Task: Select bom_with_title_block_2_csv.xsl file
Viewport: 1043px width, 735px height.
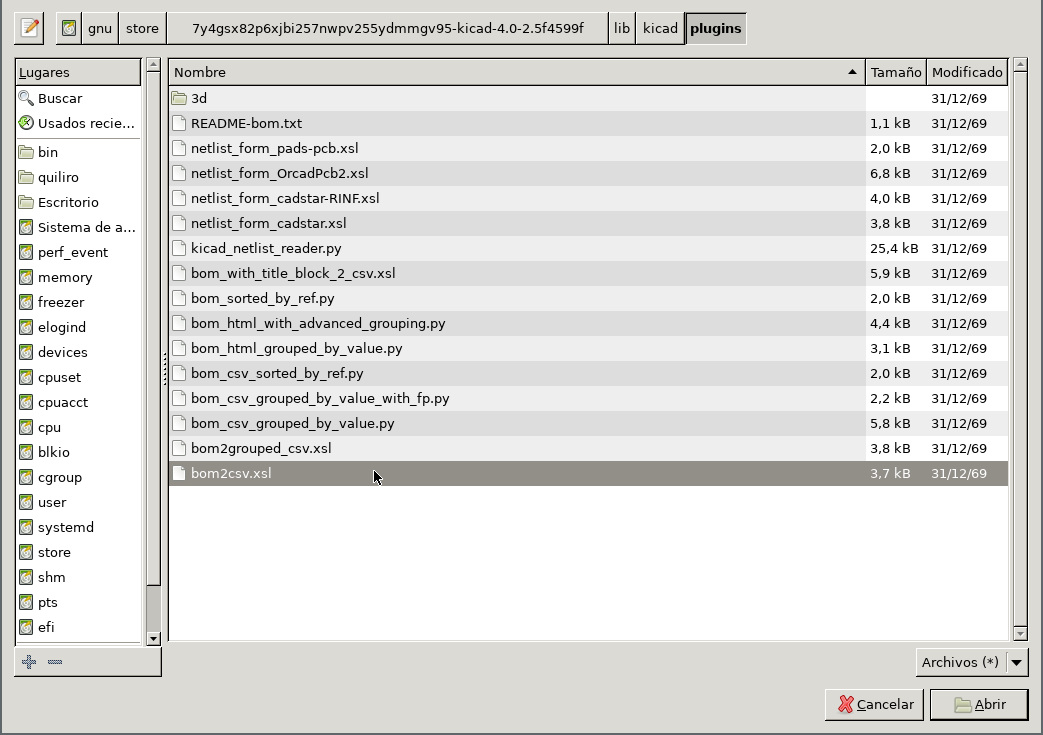Action: click(x=589, y=273)
